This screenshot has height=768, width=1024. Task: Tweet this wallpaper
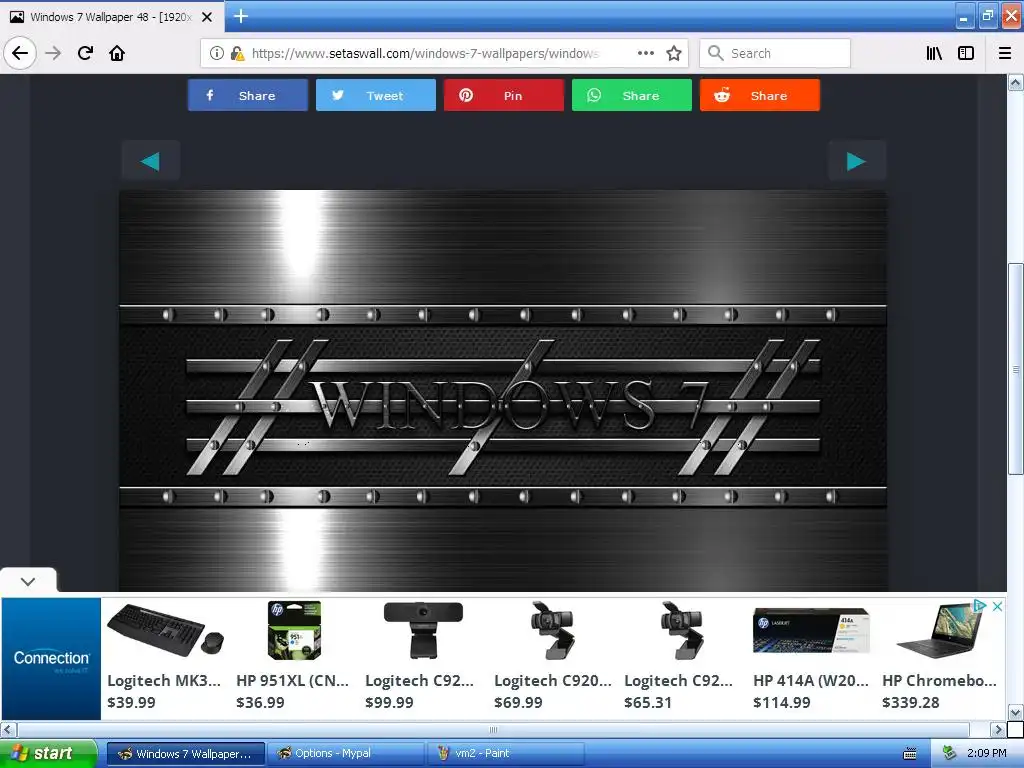click(x=376, y=95)
